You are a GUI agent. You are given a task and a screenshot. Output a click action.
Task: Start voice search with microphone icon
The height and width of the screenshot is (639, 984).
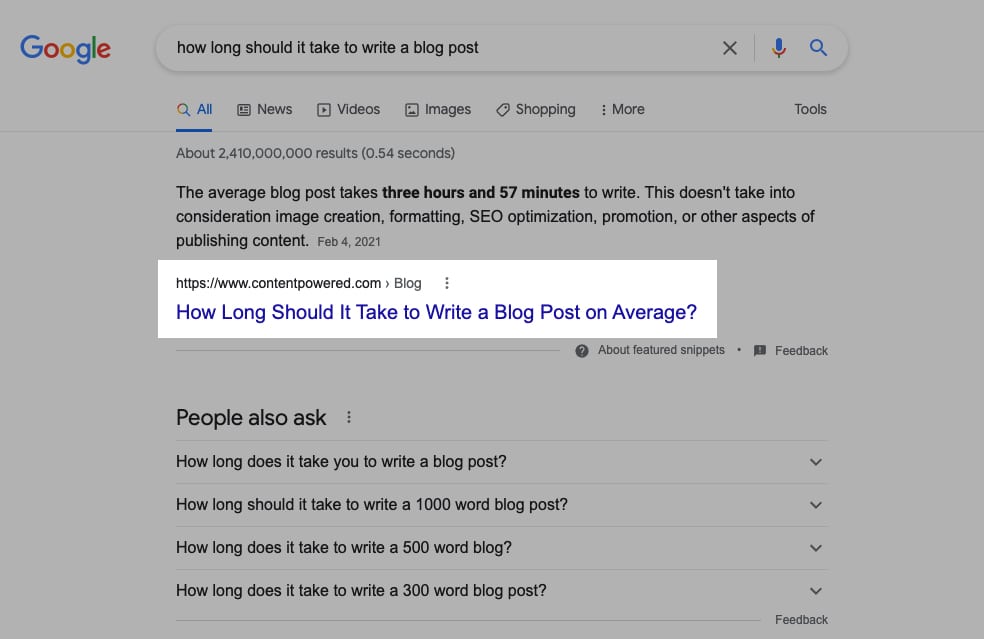pos(779,48)
